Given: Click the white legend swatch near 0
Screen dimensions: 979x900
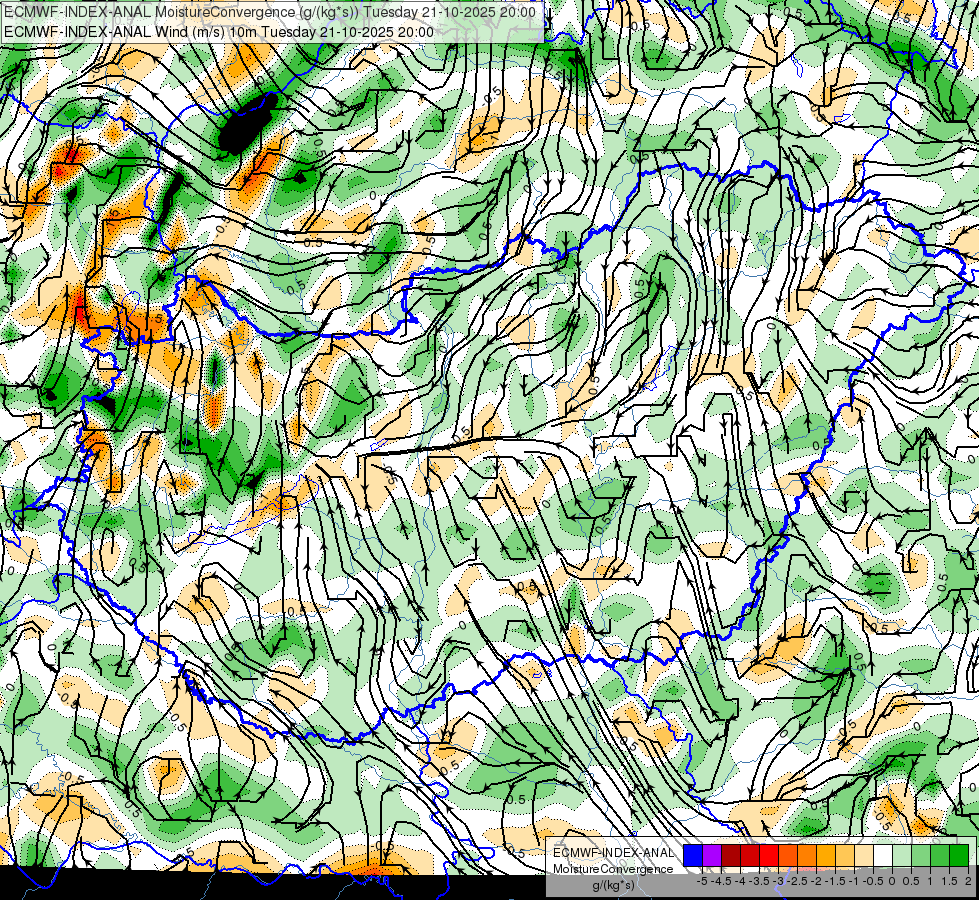Looking at the screenshot, I should [x=883, y=856].
